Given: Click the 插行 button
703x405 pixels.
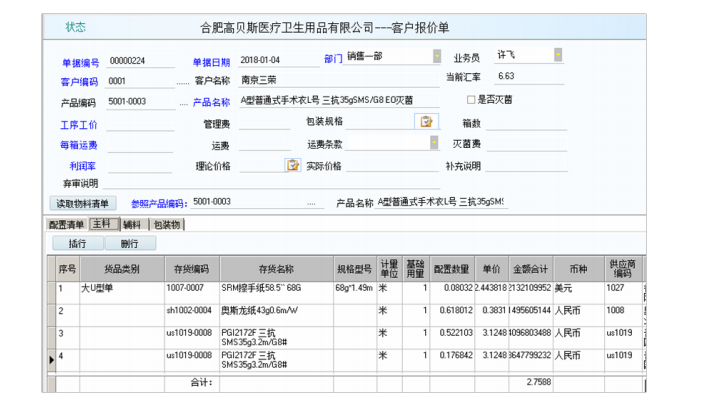Looking at the screenshot, I should click(x=78, y=244).
